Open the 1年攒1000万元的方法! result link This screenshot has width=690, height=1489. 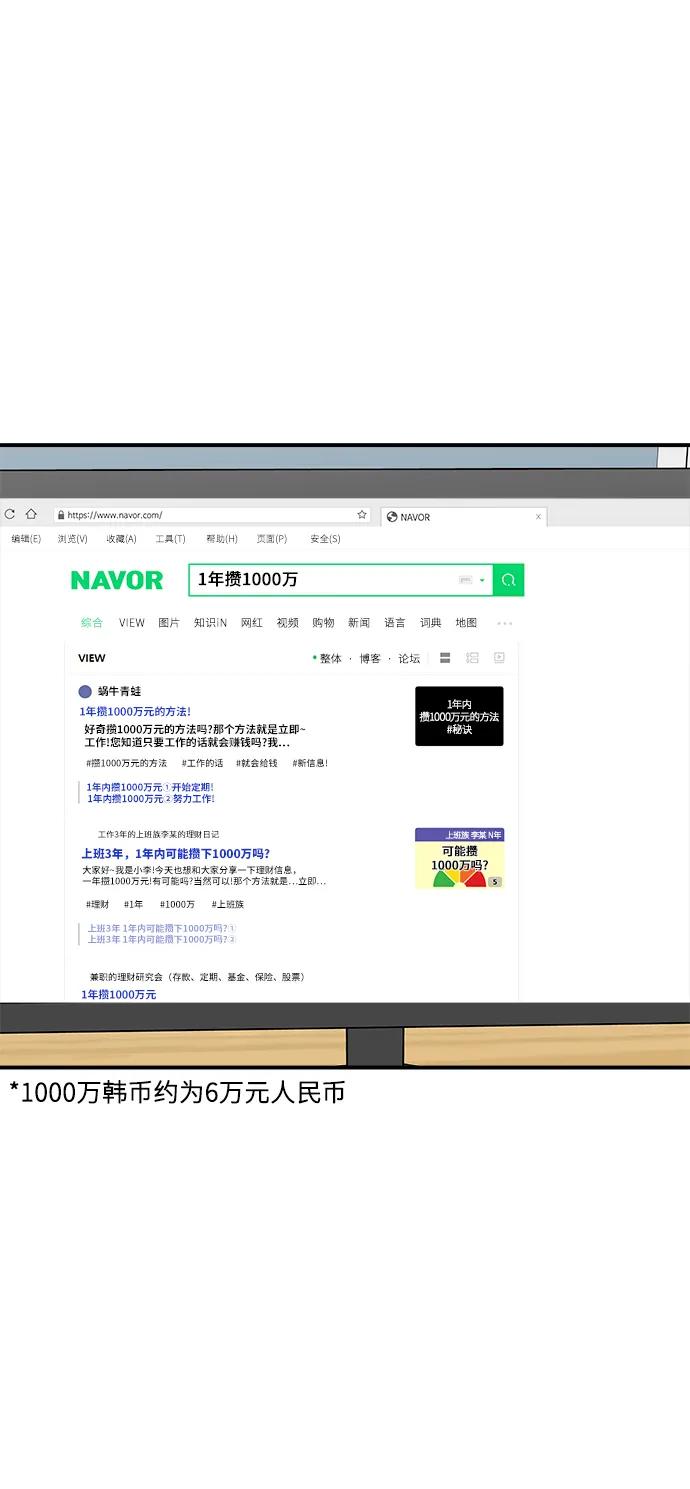click(135, 711)
